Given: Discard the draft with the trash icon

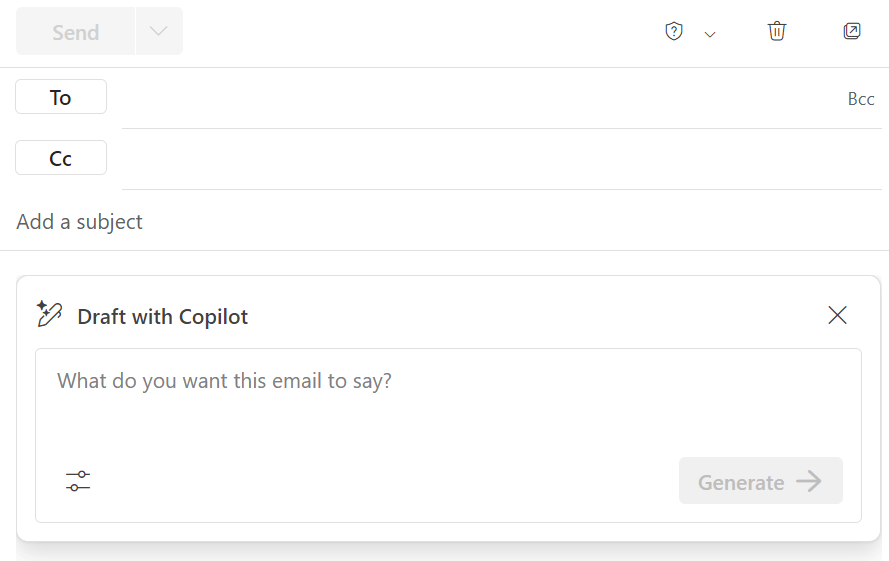Looking at the screenshot, I should [777, 31].
